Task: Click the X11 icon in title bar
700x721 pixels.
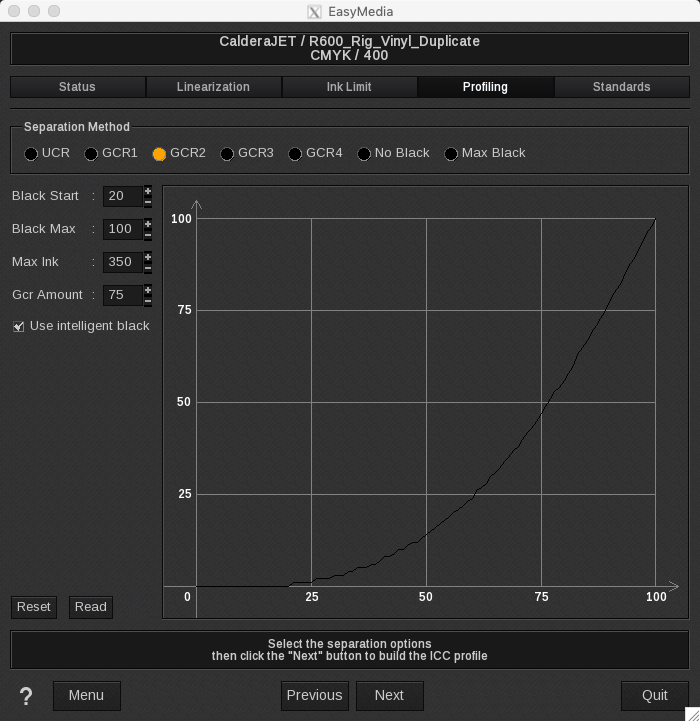Action: point(314,12)
